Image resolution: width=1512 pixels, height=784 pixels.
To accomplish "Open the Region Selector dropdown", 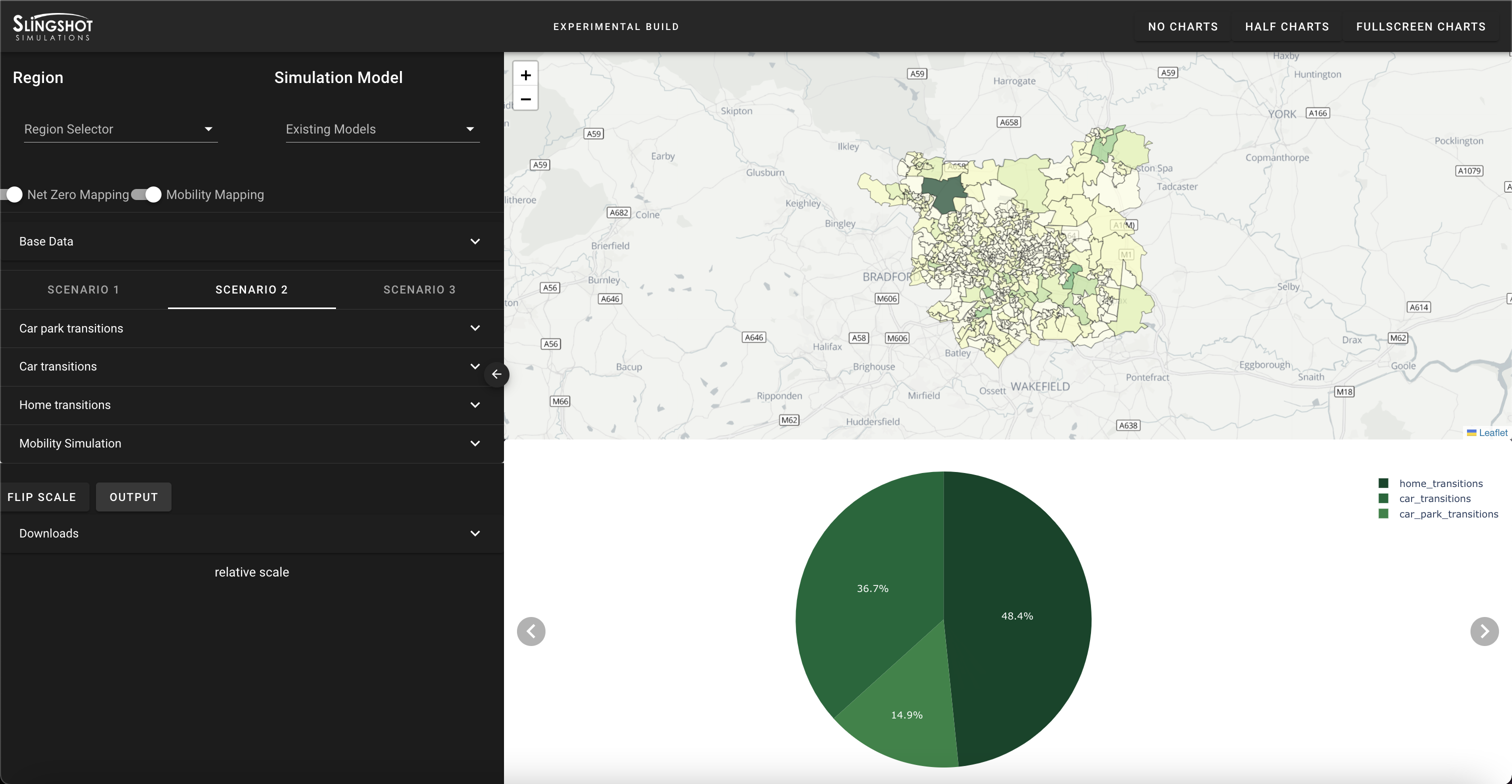I will pos(120,129).
